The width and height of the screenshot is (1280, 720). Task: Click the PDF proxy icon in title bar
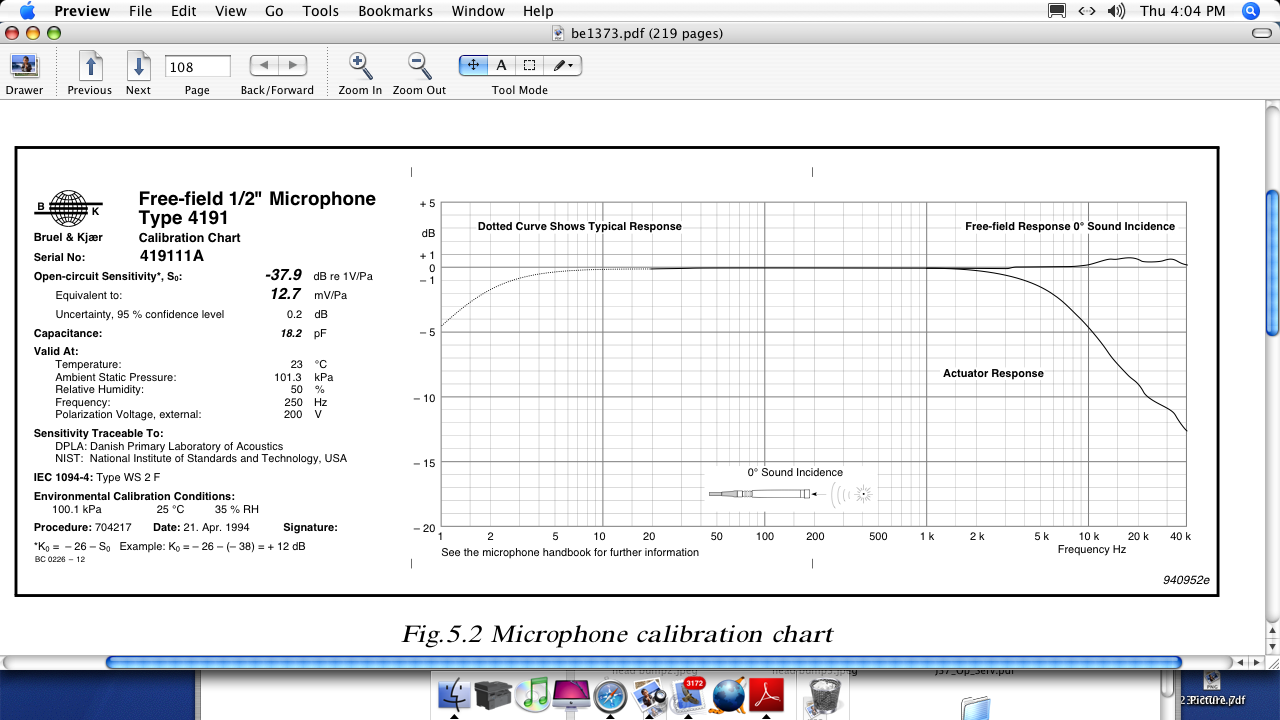(558, 33)
